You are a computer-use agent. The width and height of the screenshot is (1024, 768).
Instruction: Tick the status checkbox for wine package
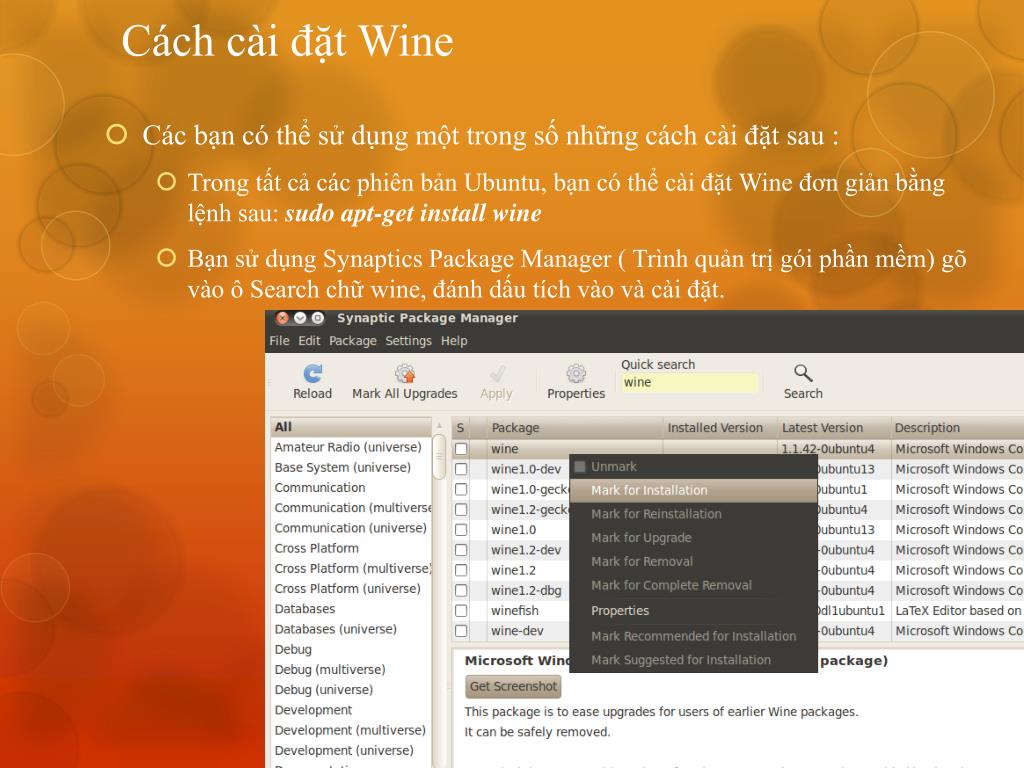tap(461, 449)
